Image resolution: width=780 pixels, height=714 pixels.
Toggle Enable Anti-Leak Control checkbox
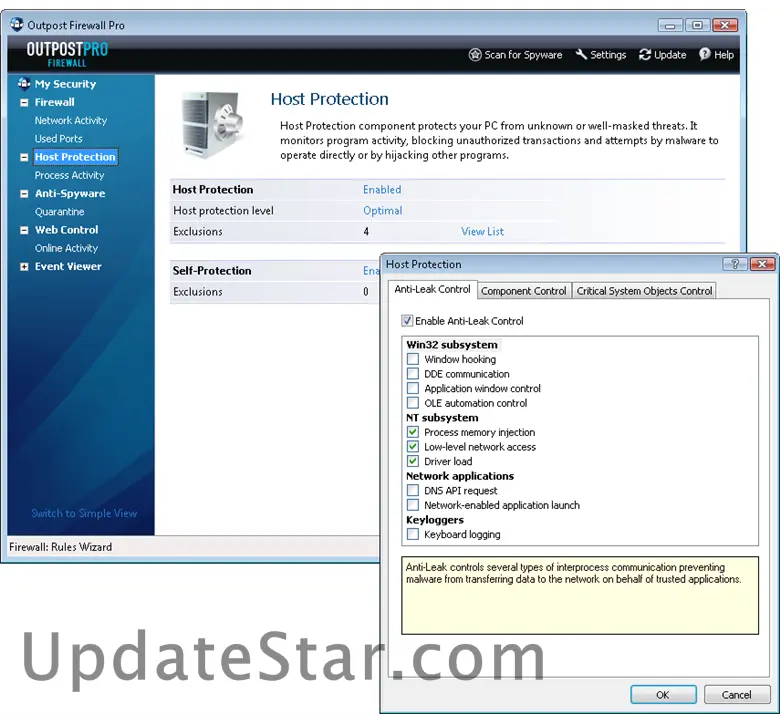tap(407, 321)
